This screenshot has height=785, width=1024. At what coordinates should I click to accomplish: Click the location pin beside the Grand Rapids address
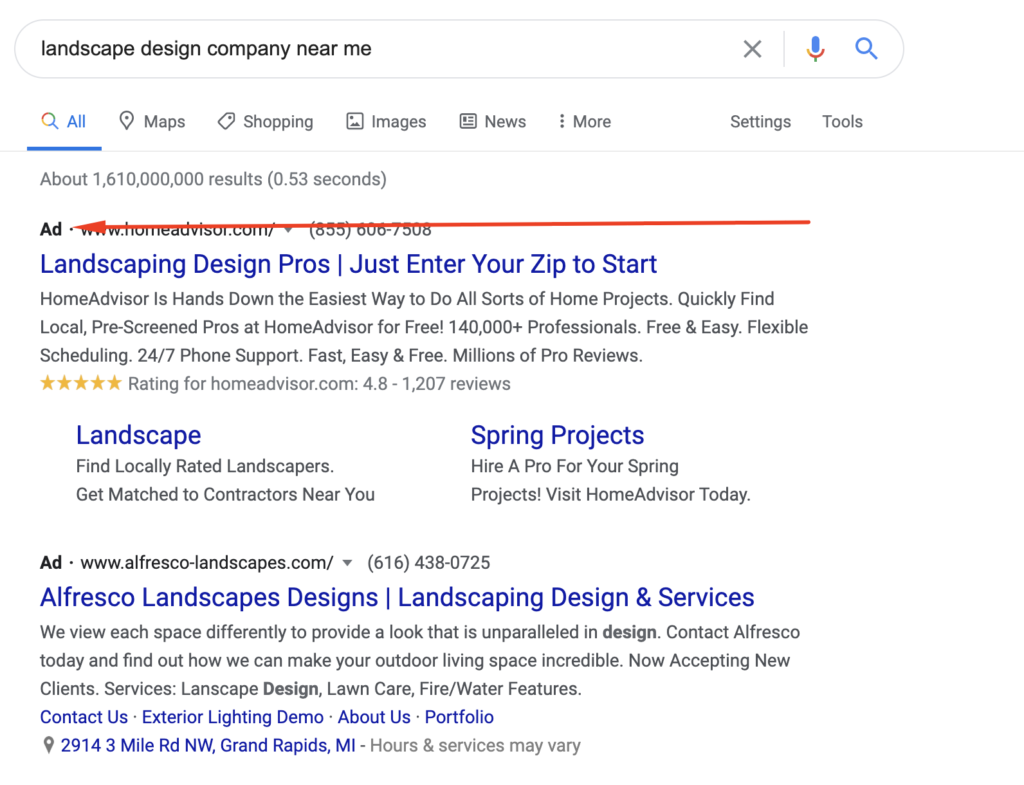point(47,745)
